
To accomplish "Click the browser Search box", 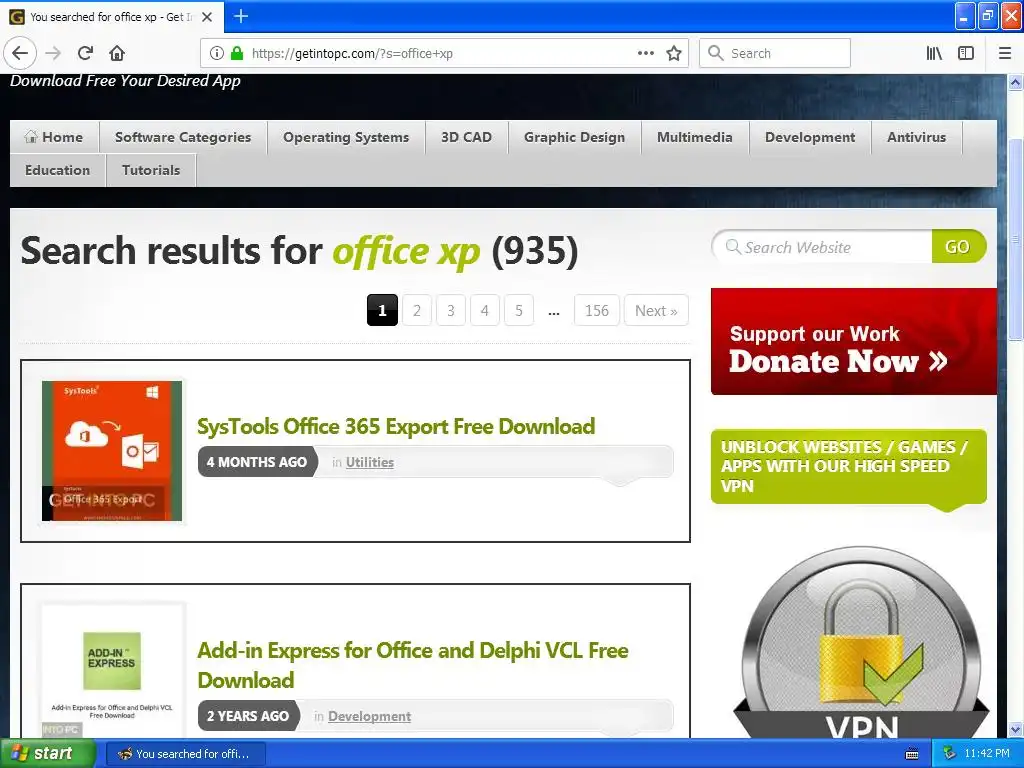I will coord(775,54).
